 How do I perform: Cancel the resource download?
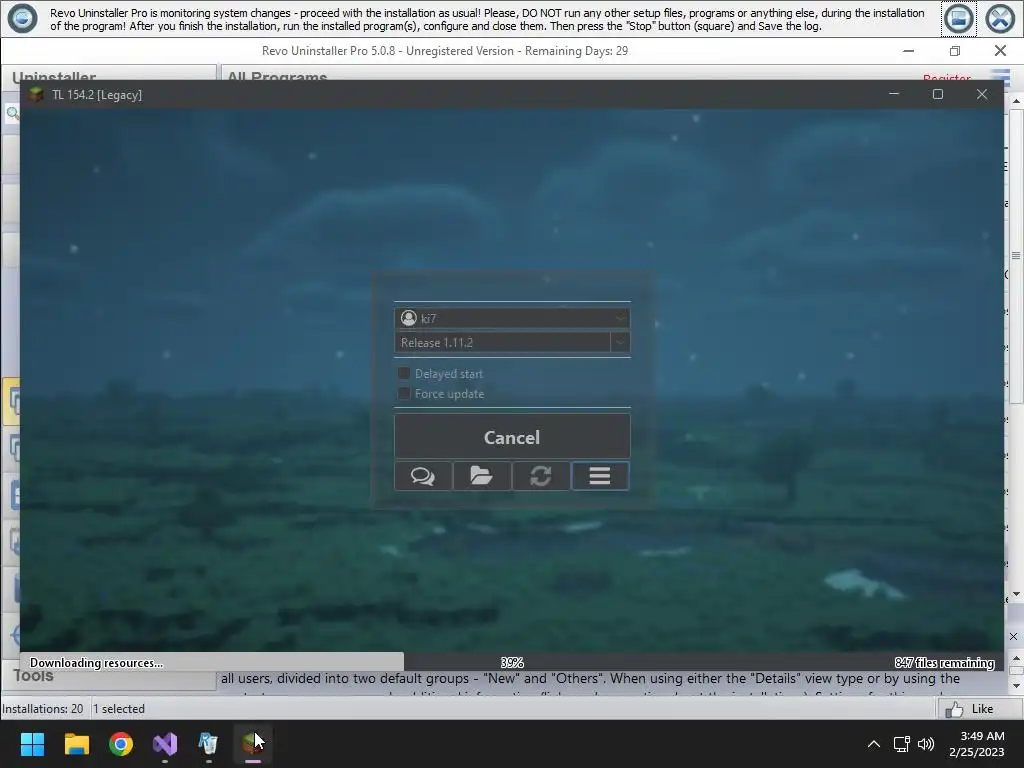[x=512, y=436]
